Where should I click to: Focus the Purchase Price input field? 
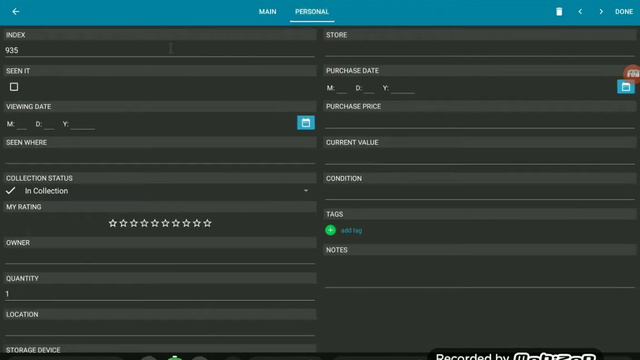[480, 121]
